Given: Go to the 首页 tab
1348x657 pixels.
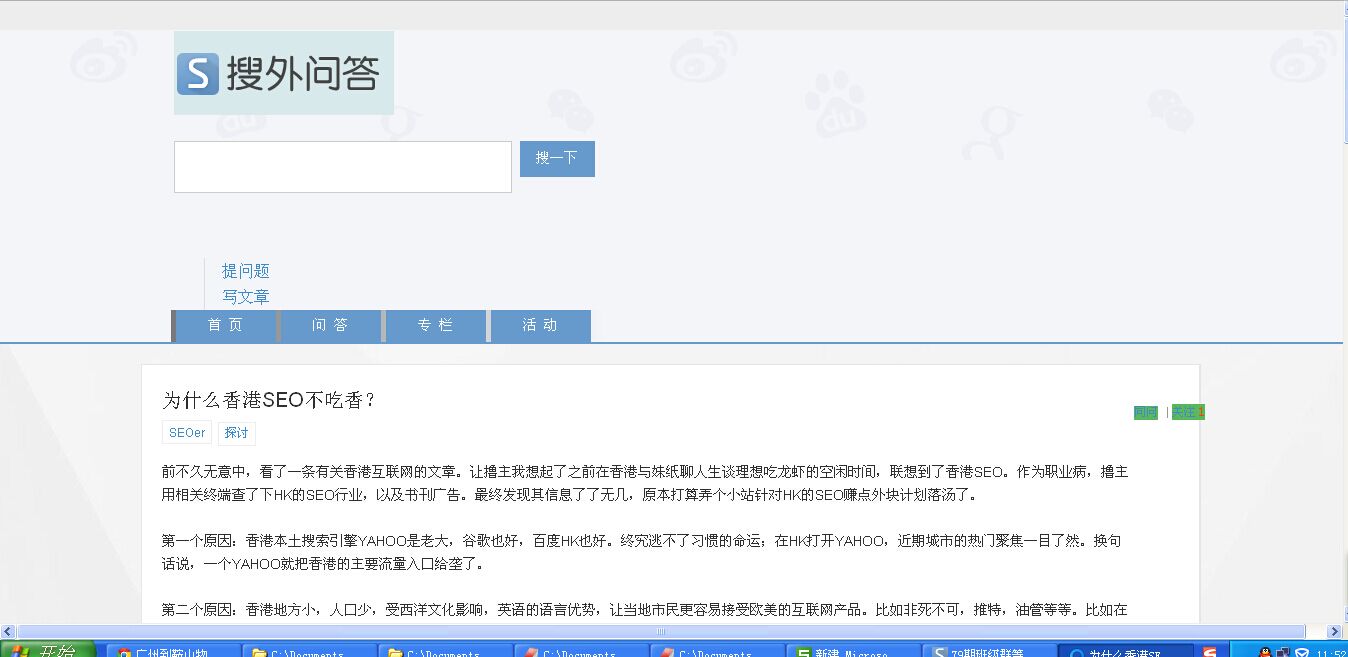Looking at the screenshot, I should coord(225,326).
